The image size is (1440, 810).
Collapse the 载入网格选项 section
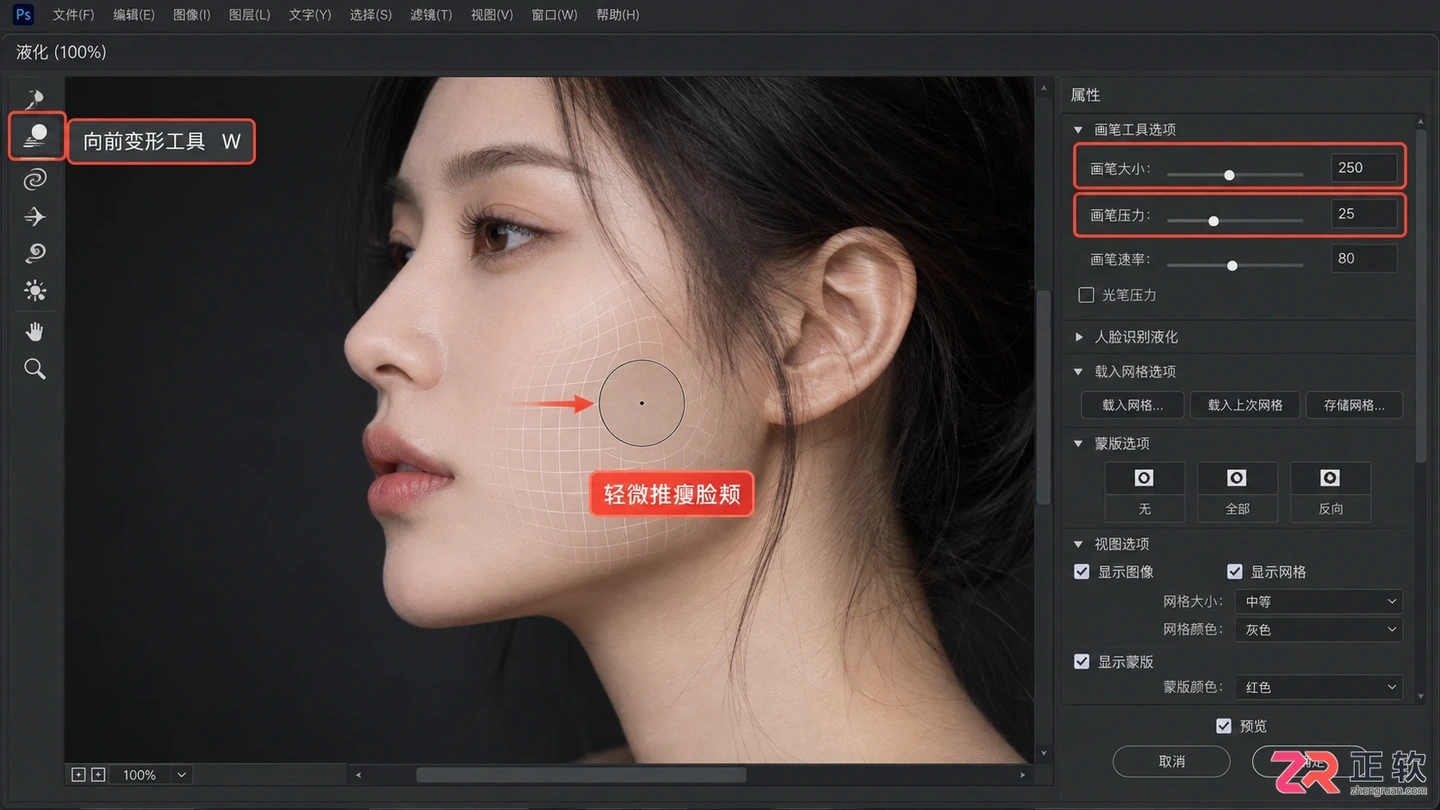(1078, 372)
